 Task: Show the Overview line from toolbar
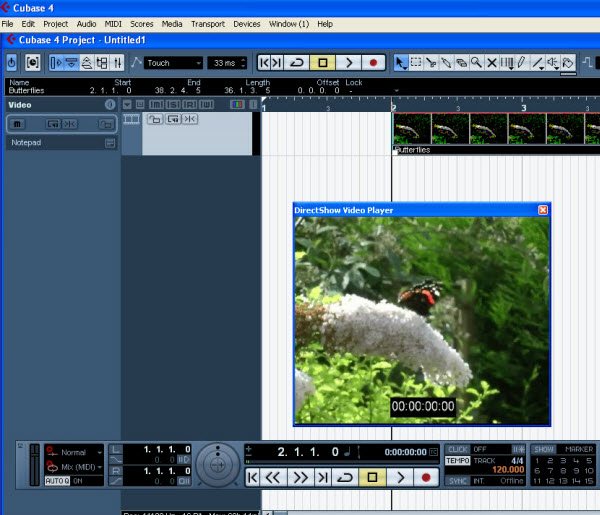87,62
